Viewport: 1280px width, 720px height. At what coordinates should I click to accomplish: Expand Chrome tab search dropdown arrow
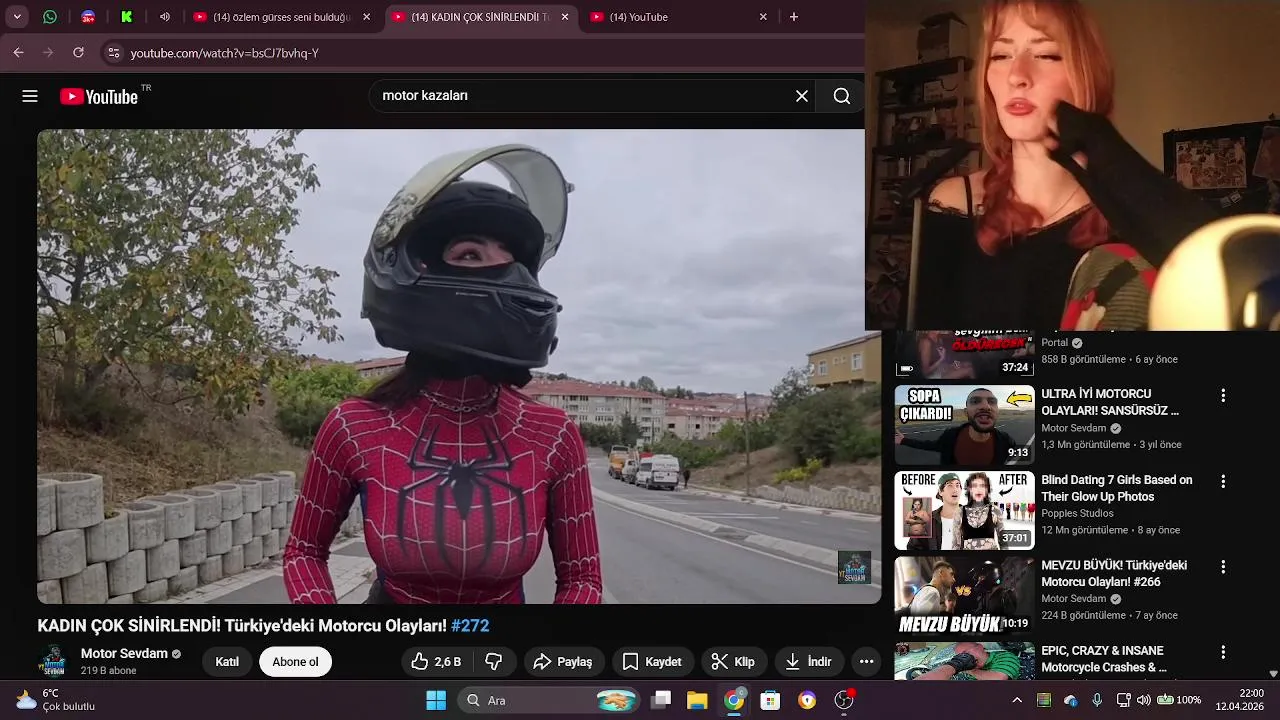[17, 17]
